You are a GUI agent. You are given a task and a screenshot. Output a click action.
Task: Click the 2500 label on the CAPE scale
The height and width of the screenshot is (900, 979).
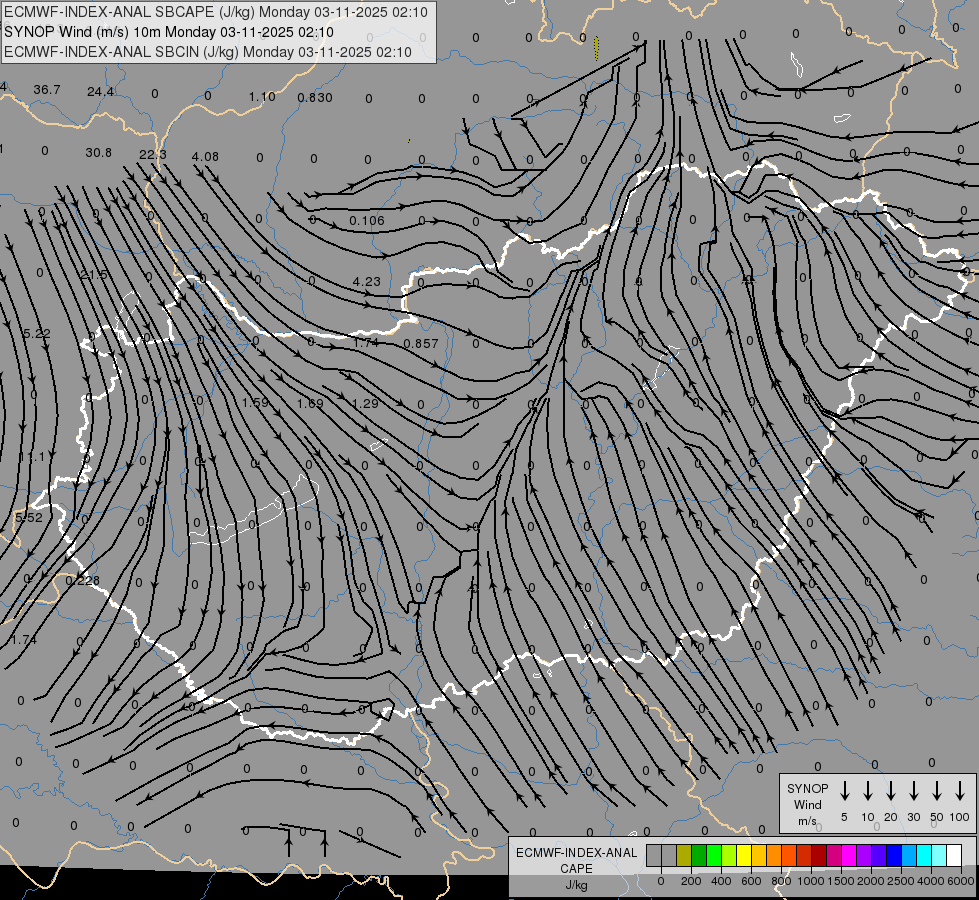coord(901,881)
